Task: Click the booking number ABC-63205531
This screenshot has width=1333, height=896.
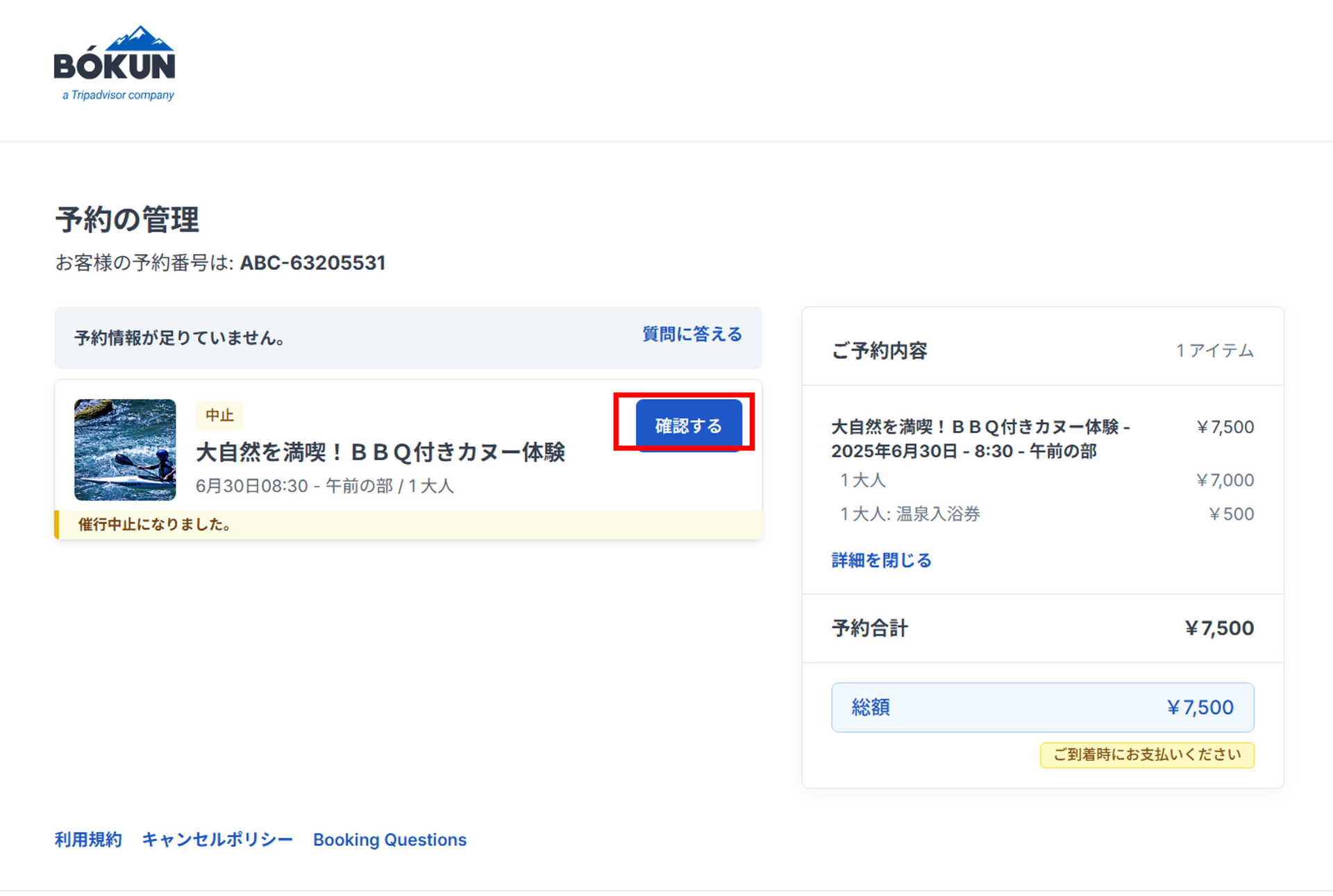Action: [312, 263]
